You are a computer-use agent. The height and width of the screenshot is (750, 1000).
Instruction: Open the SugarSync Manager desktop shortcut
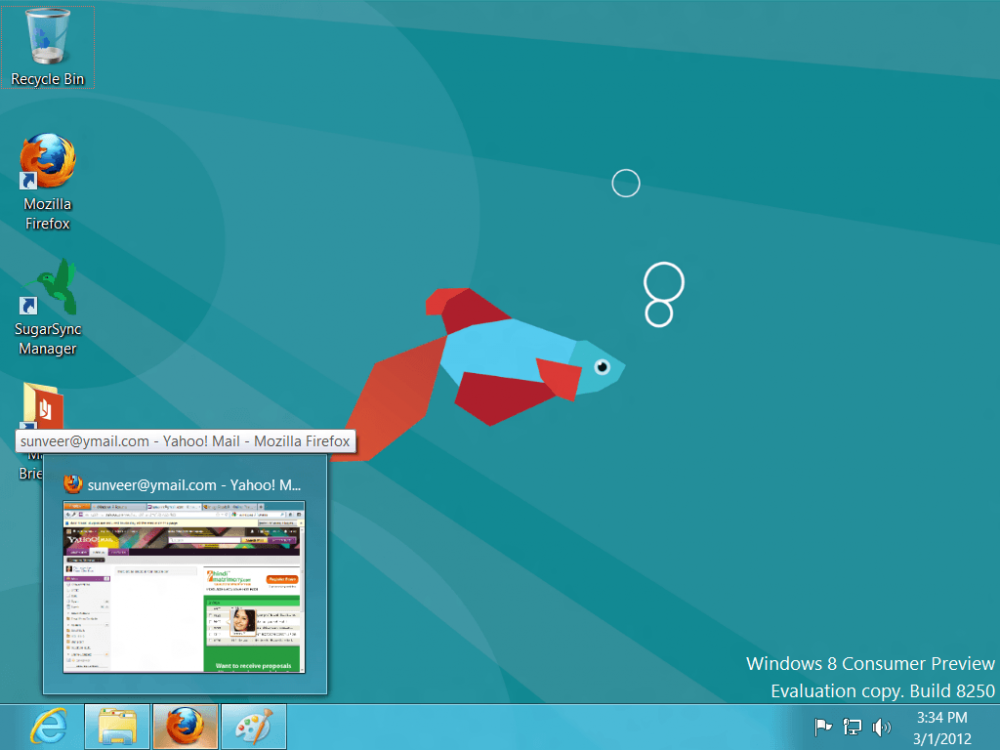pyautogui.click(x=48, y=307)
